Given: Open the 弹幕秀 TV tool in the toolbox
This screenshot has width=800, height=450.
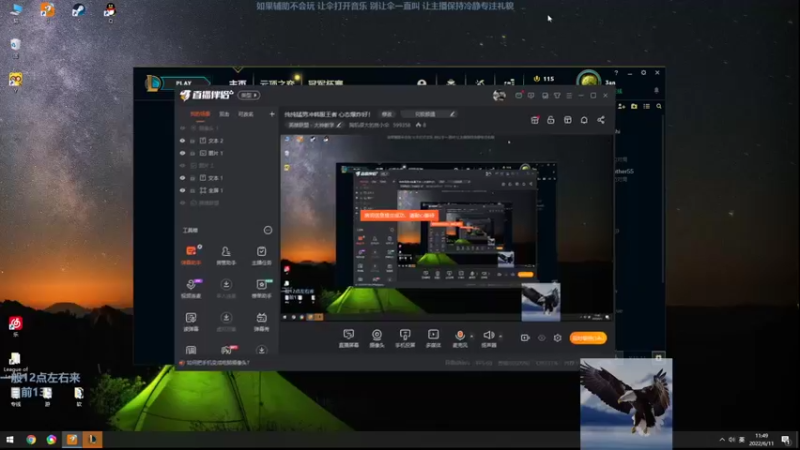Looking at the screenshot, I should pyautogui.click(x=261, y=321).
